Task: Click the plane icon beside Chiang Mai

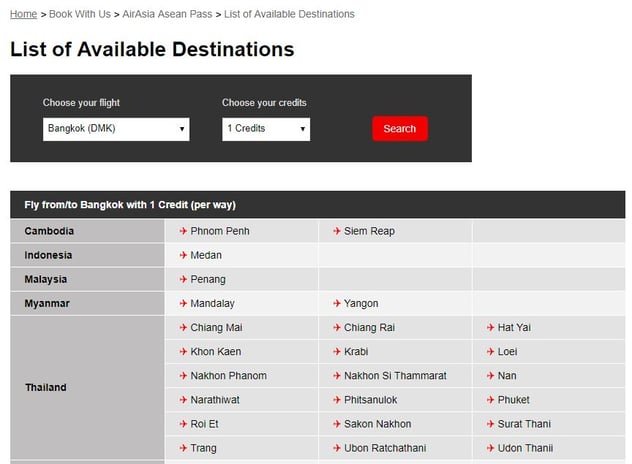Action: point(183,327)
